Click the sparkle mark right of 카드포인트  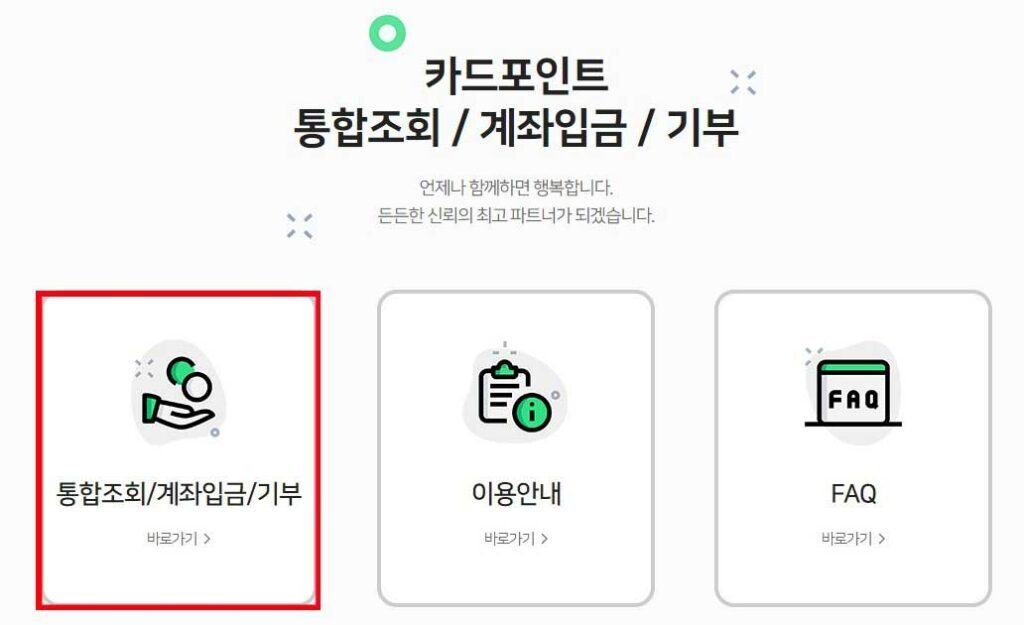743,82
